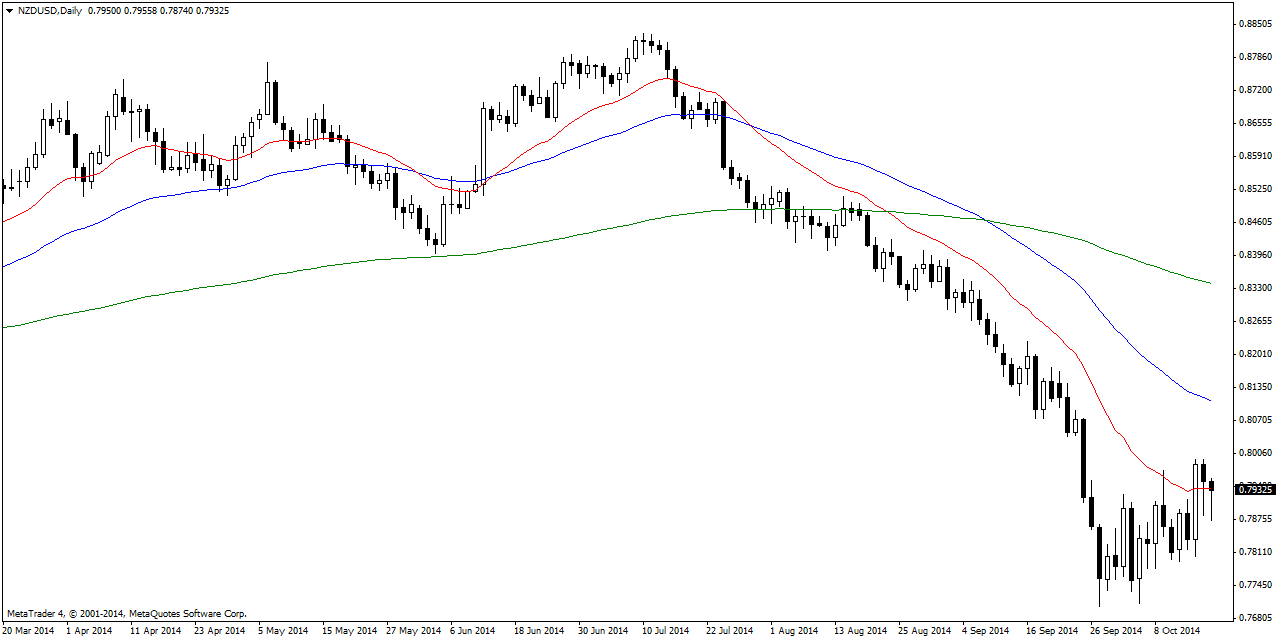Click the 0.88505 price scale label
The width and height of the screenshot is (1276, 639).
tap(1254, 23)
